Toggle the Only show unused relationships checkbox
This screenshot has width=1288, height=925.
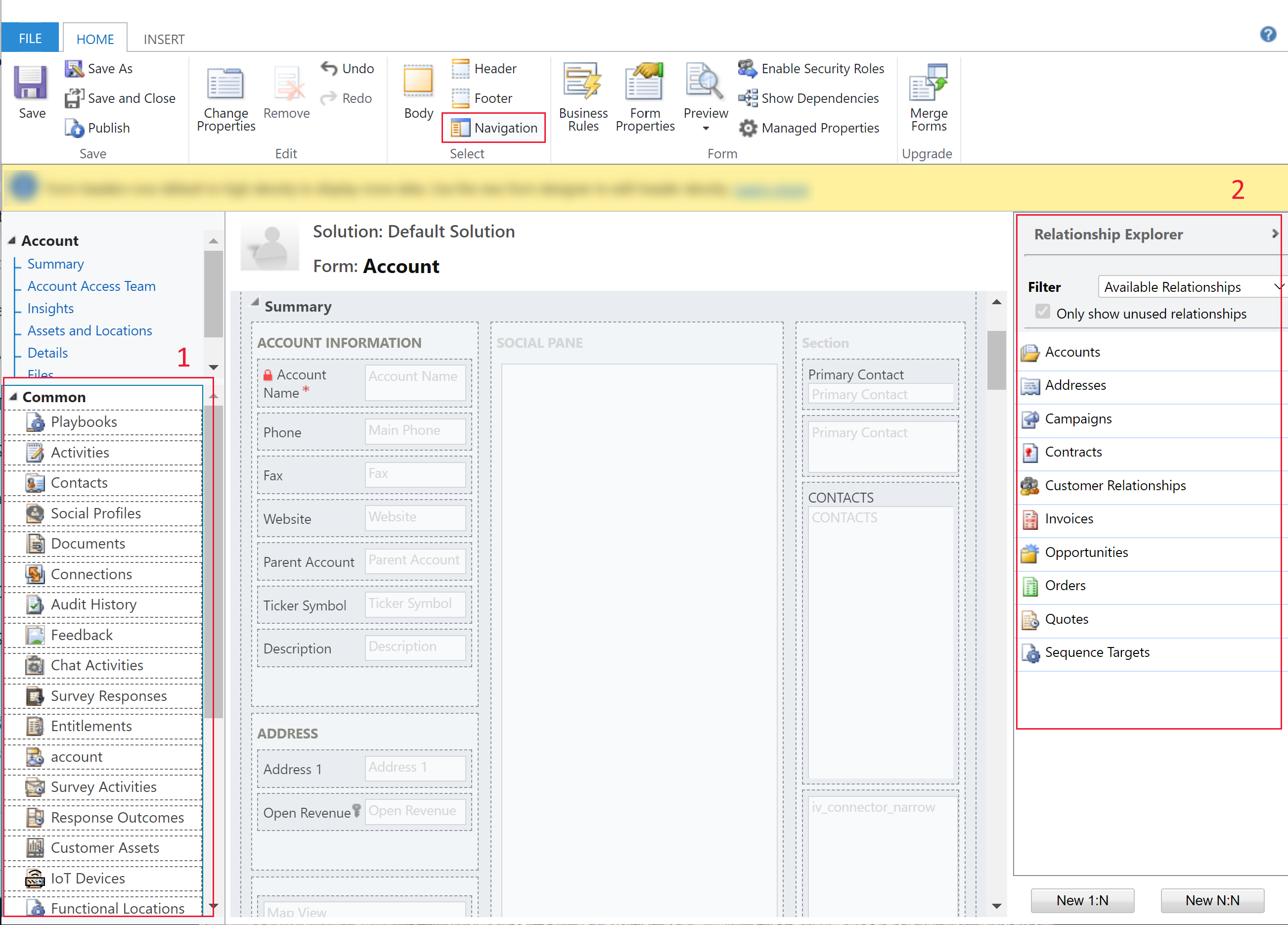[1041, 313]
